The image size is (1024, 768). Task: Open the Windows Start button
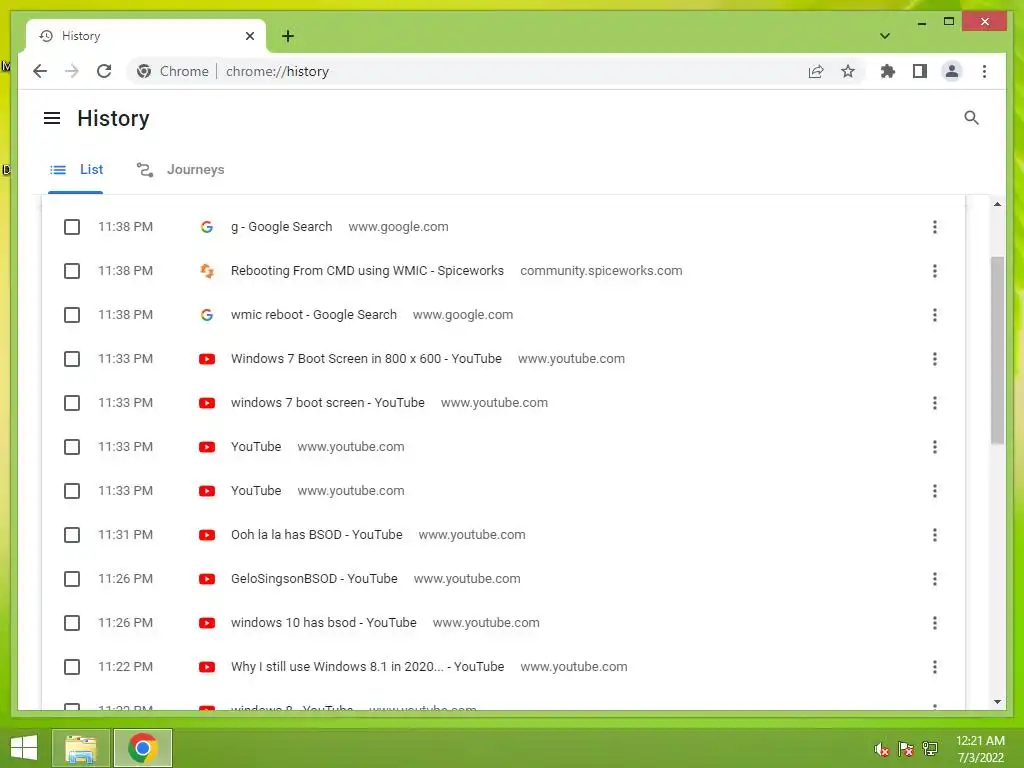24,748
